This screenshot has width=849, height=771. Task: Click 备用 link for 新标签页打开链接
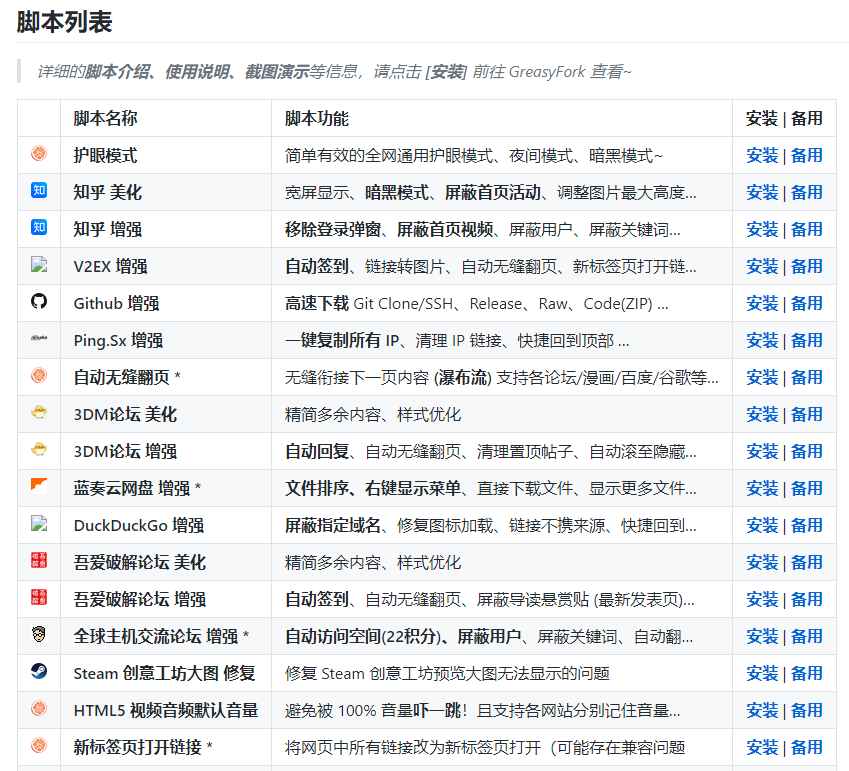pos(807,747)
